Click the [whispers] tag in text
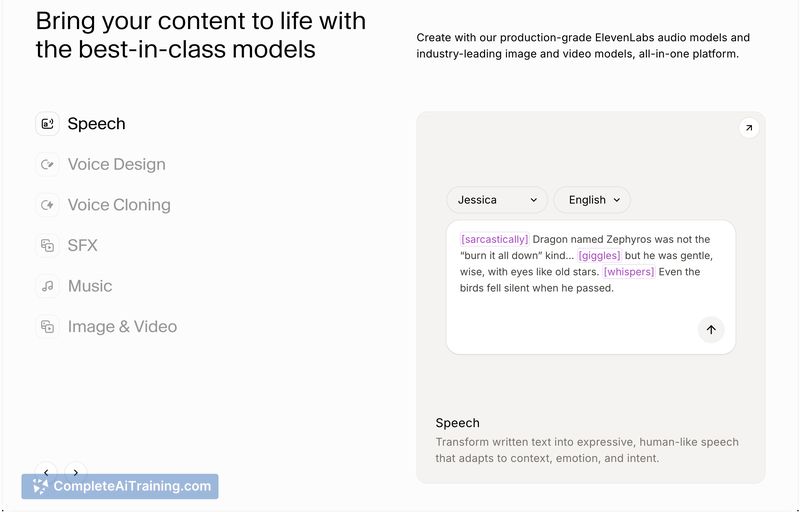 [629, 272]
